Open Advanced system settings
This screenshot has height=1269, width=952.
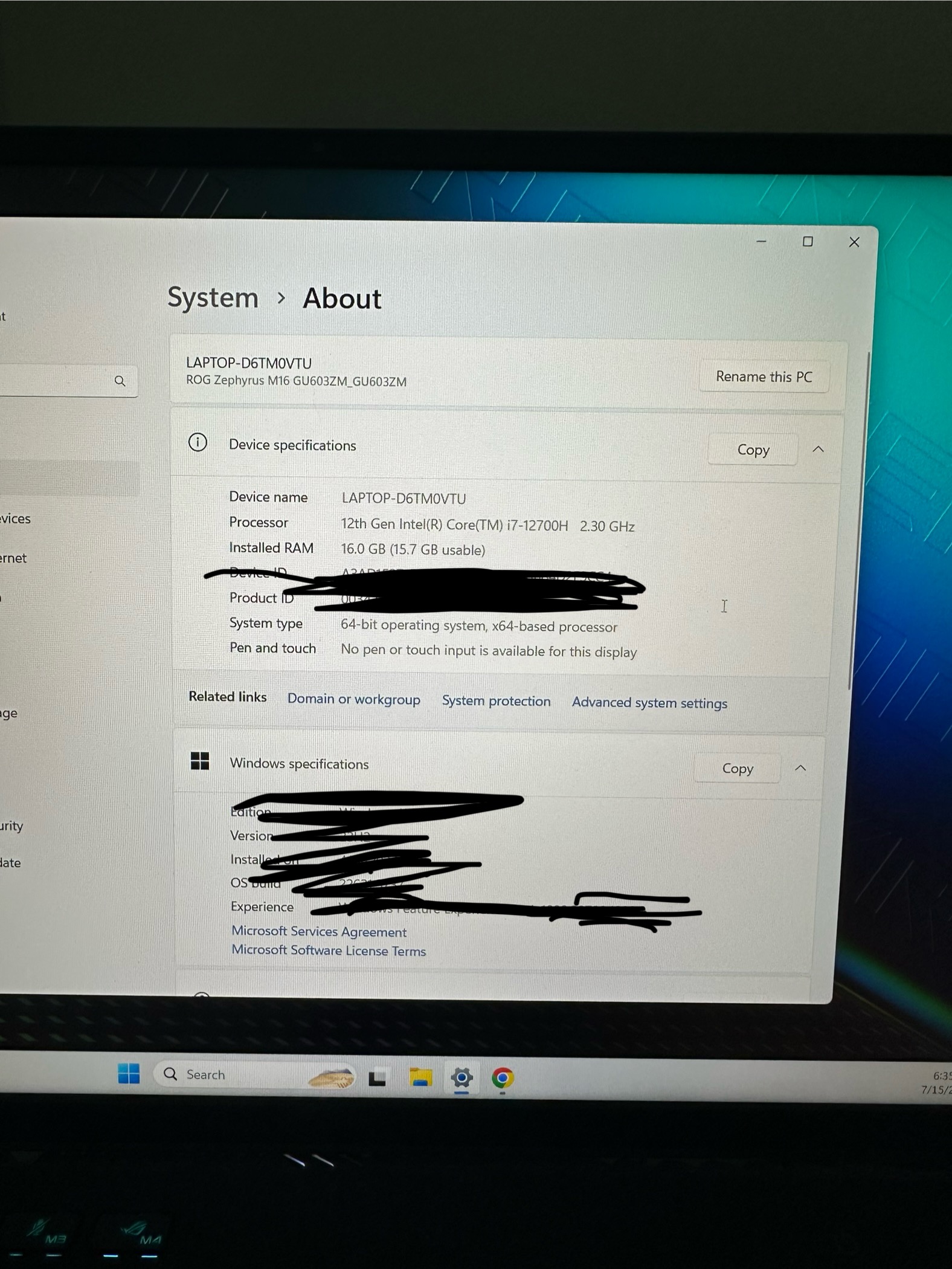click(649, 703)
